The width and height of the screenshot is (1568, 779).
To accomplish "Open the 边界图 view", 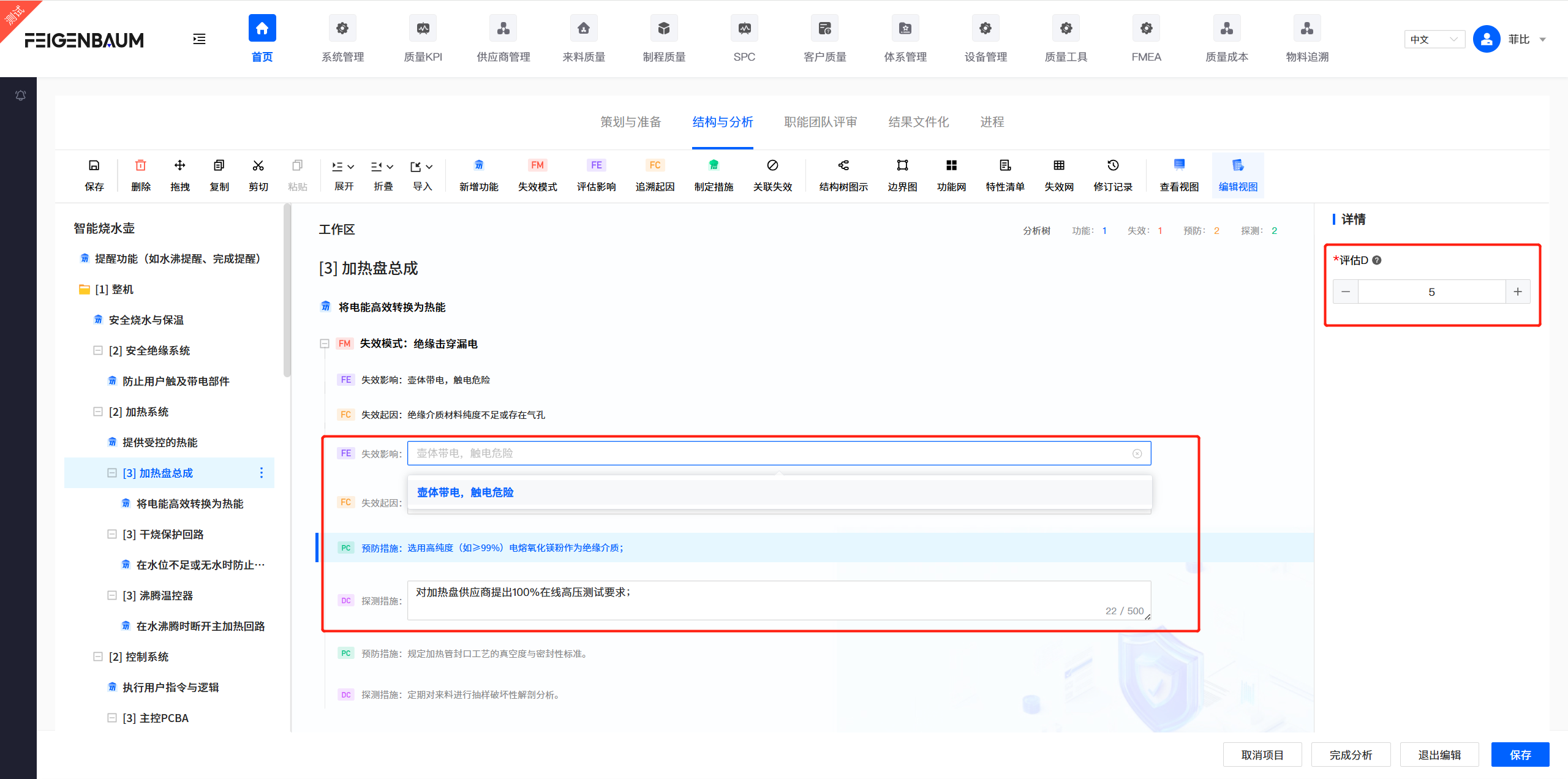I will [901, 175].
